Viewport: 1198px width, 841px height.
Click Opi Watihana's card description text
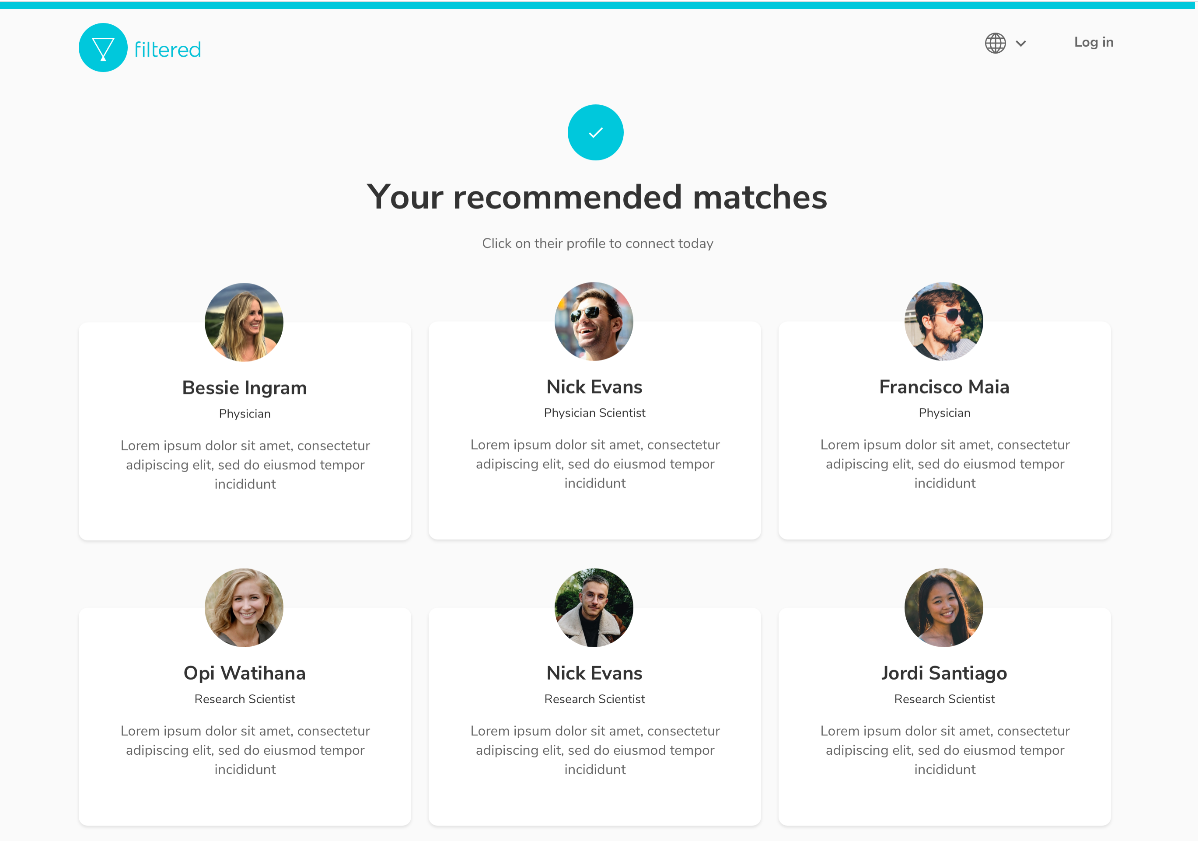(x=245, y=750)
